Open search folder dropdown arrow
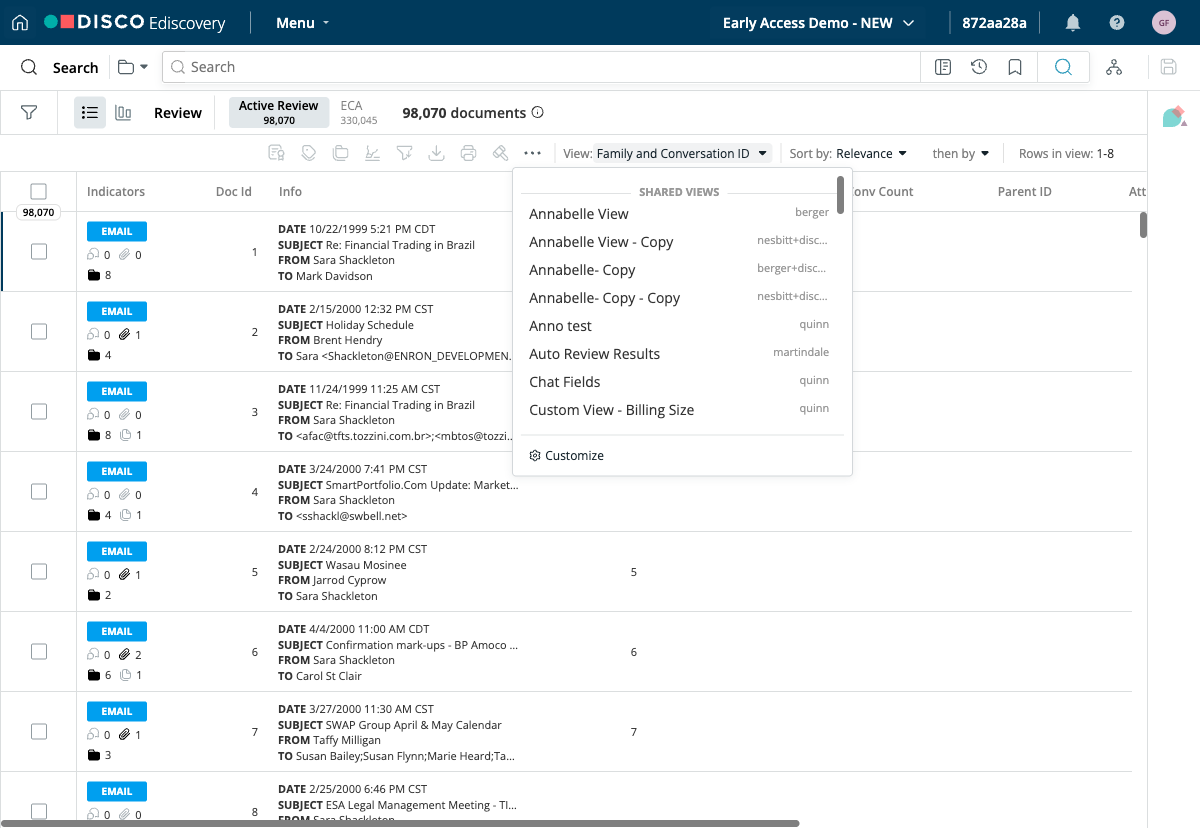Viewport: 1200px width, 828px height. coord(133,67)
